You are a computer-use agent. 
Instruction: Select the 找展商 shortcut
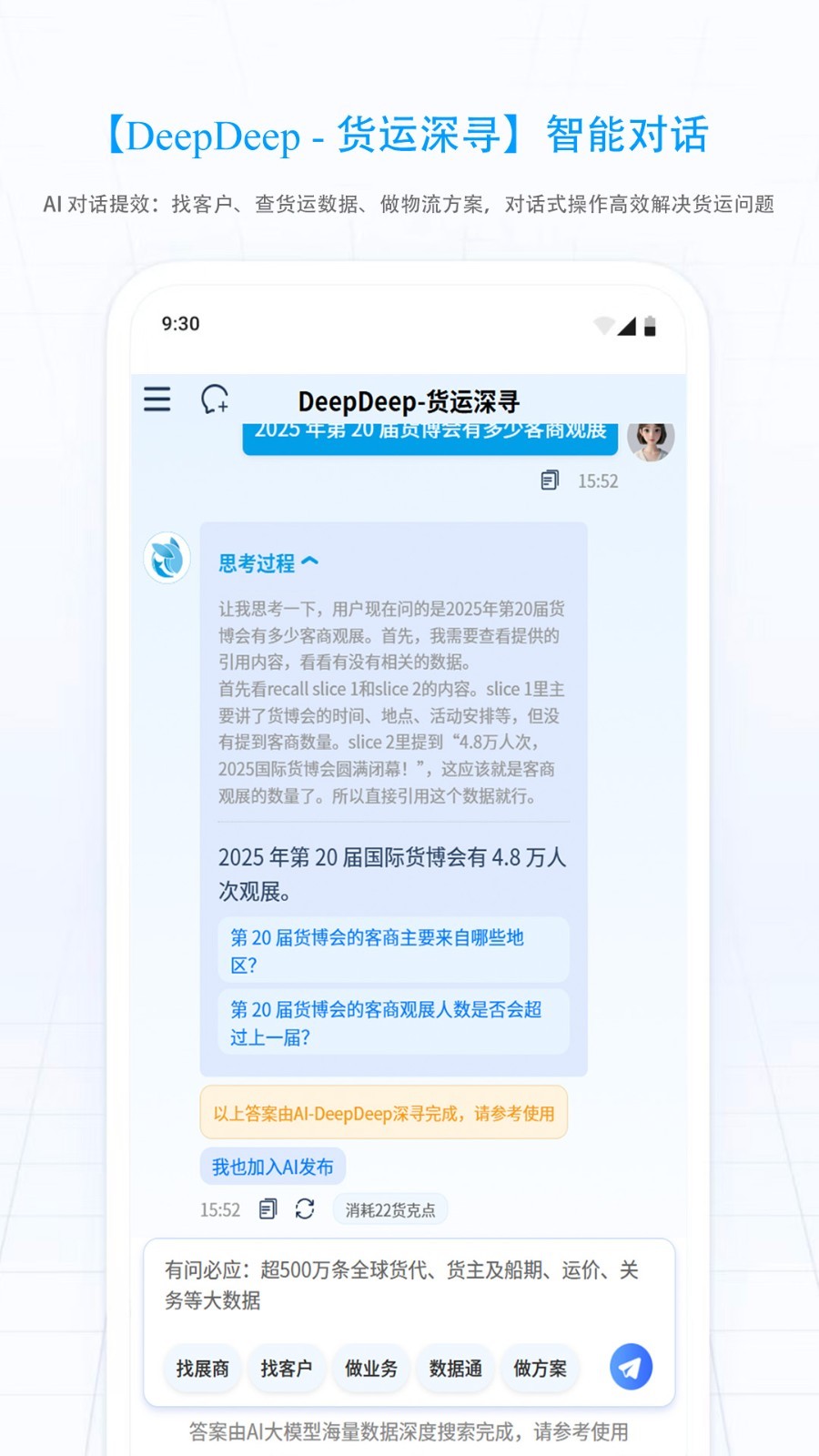click(x=202, y=1368)
